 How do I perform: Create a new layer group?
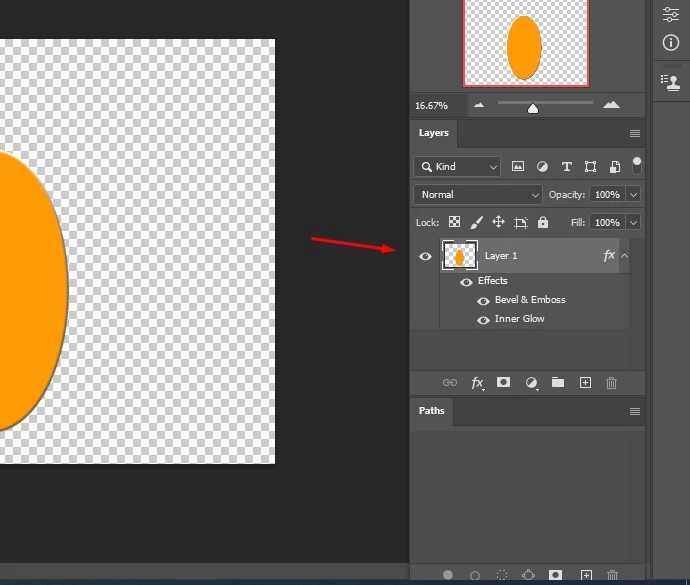pyautogui.click(x=558, y=382)
